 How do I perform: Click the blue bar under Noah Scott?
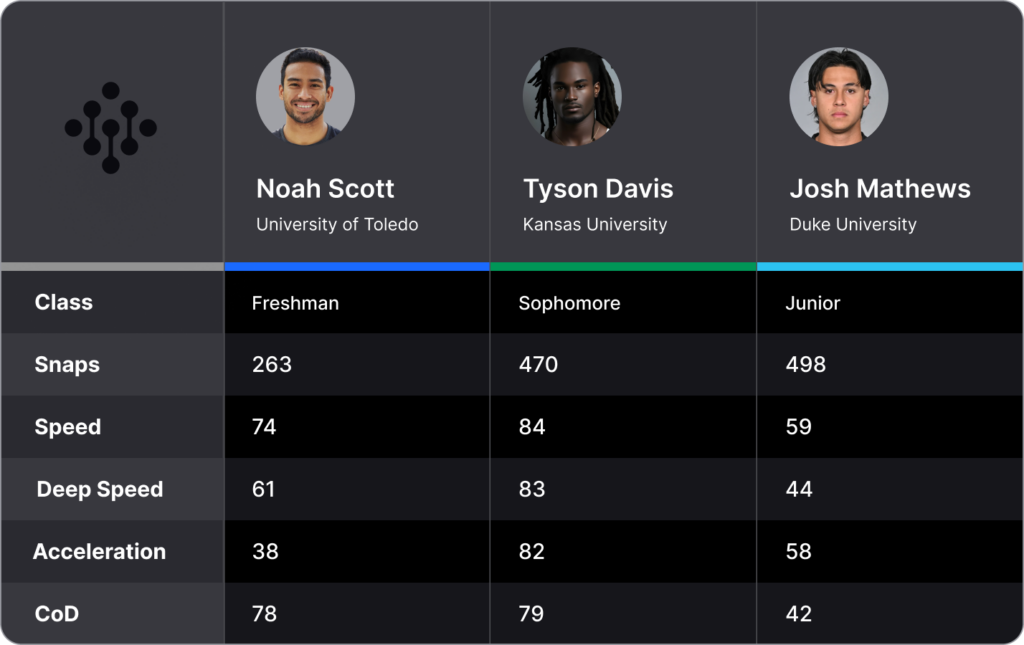pos(357,266)
